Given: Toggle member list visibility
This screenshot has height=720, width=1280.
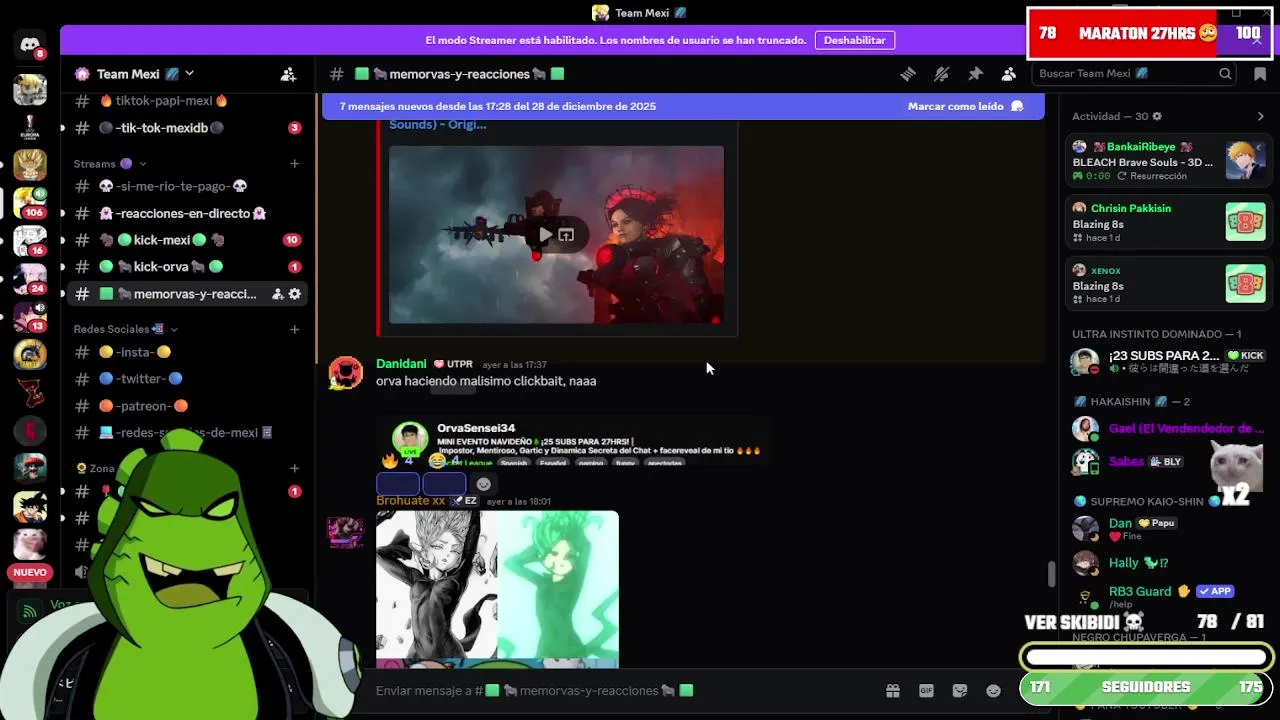Looking at the screenshot, I should coord(1008,74).
